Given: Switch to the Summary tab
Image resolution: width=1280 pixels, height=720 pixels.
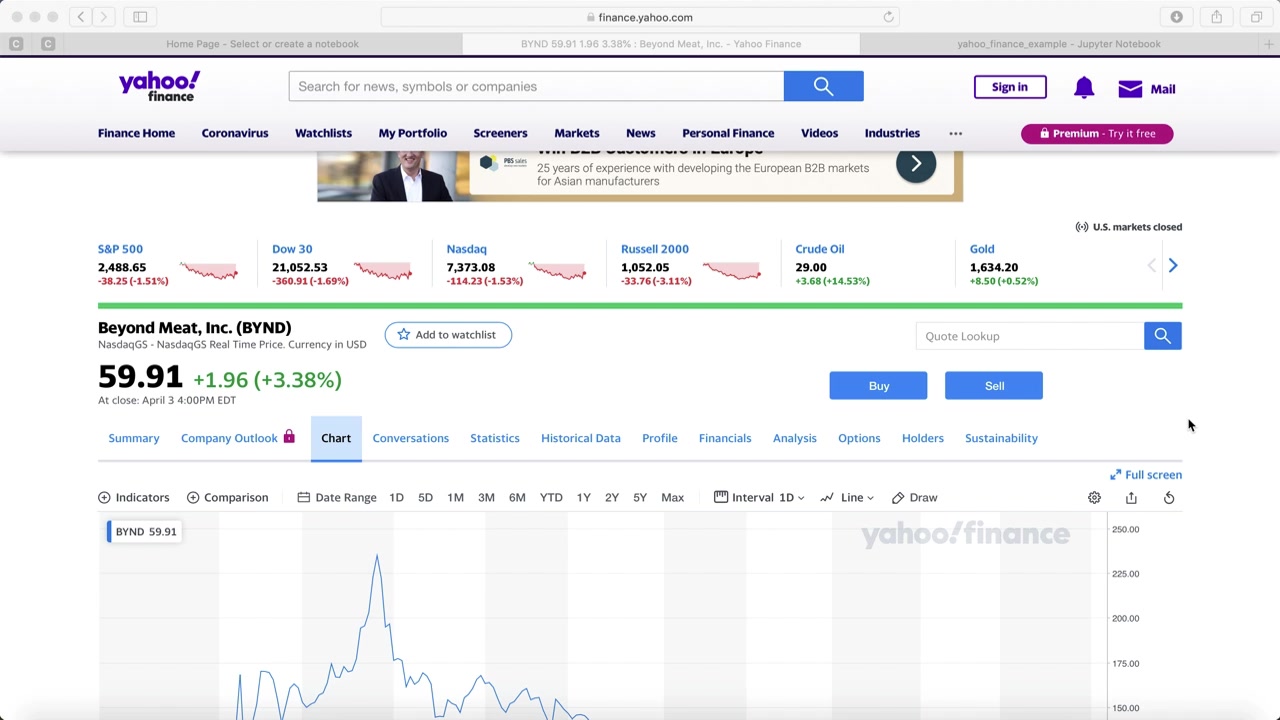Looking at the screenshot, I should coord(134,438).
